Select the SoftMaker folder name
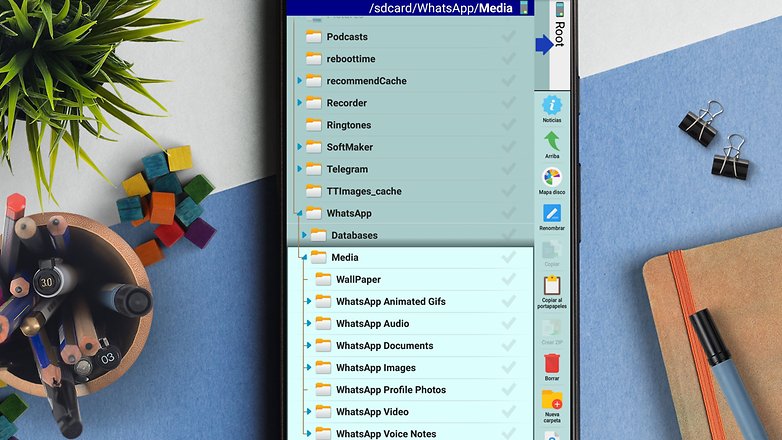This screenshot has width=782, height=440. (350, 147)
